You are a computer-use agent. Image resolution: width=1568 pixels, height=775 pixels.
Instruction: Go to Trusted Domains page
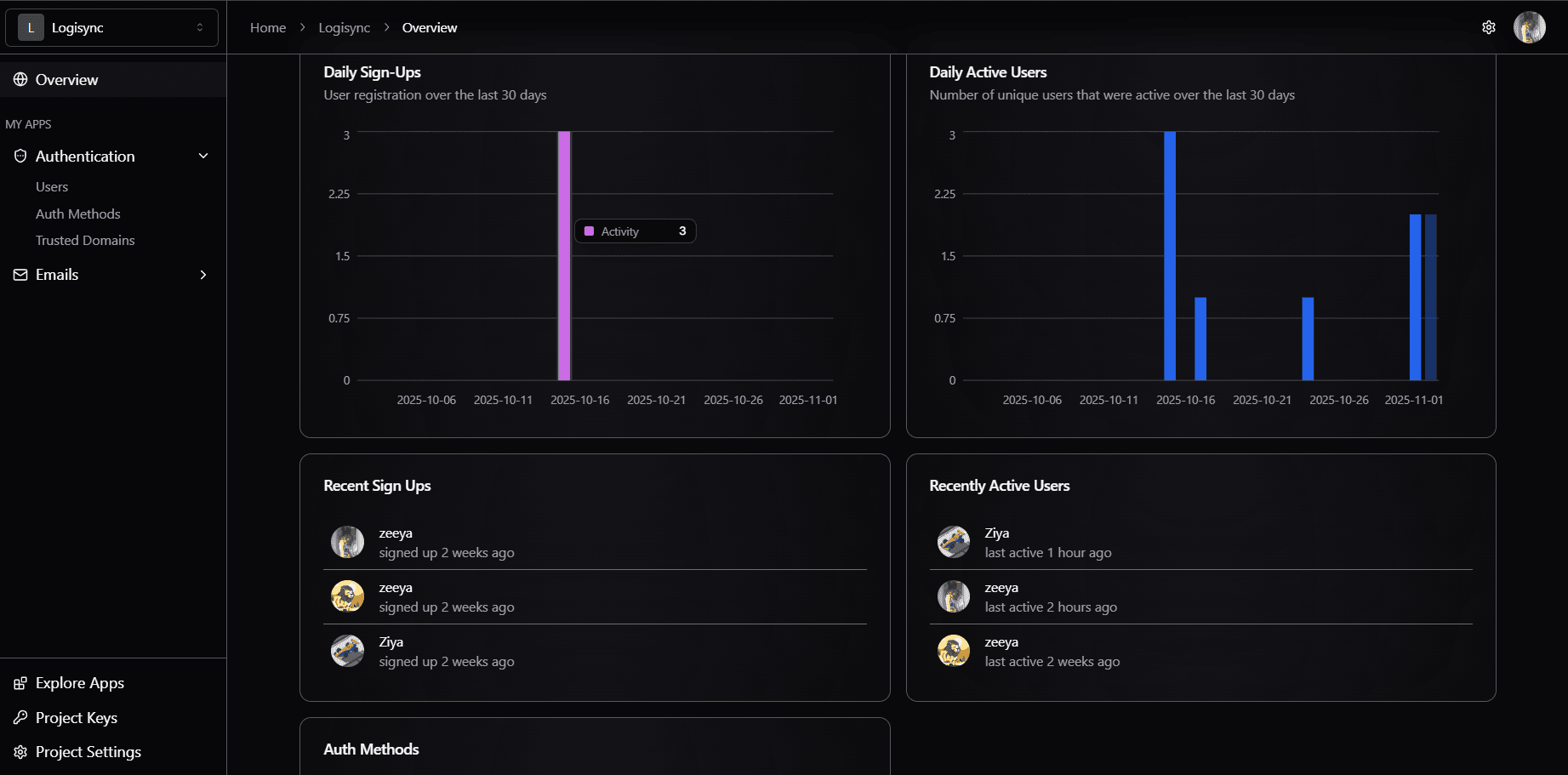85,241
